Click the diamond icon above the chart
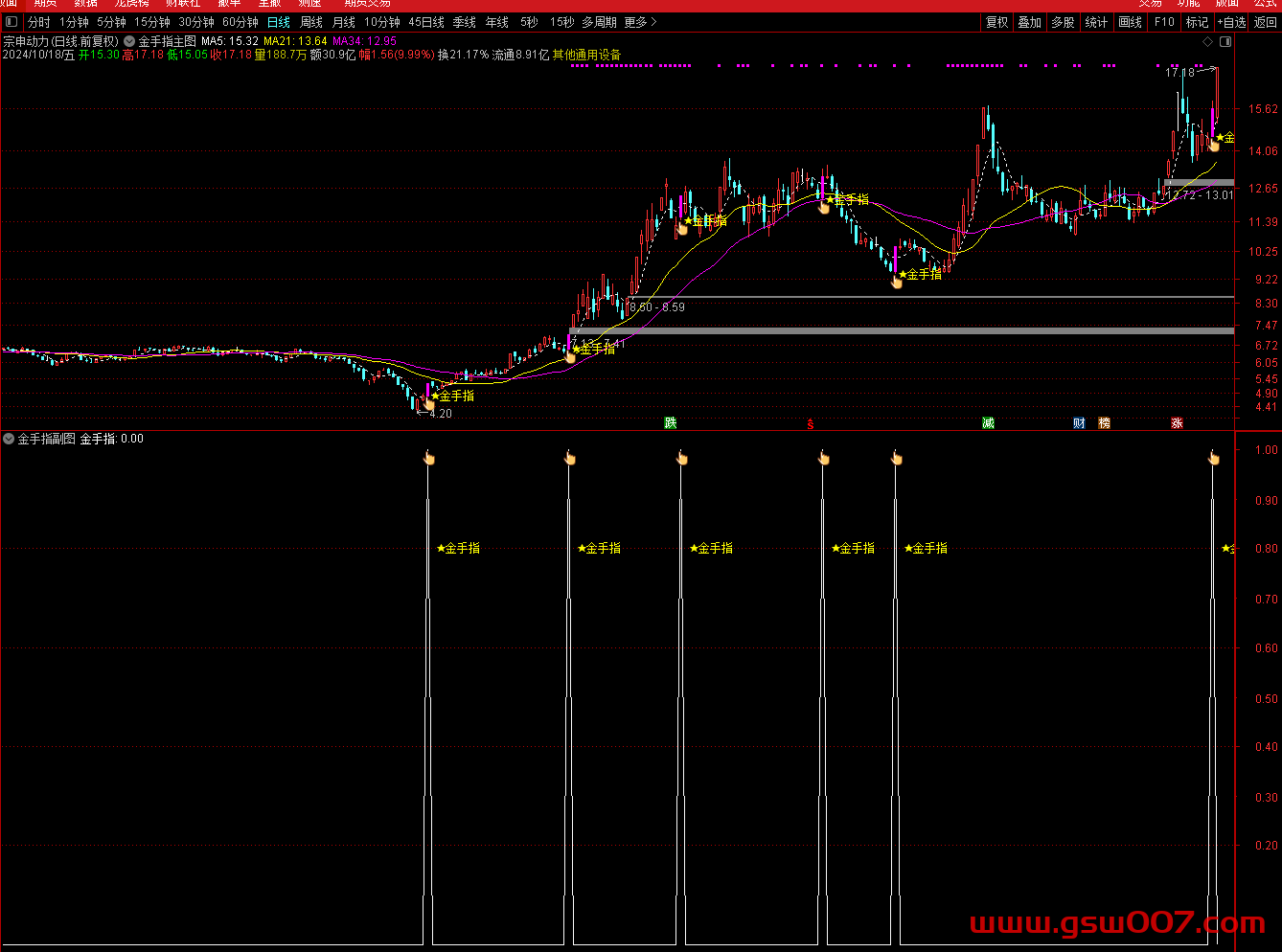The image size is (1282, 952). [1207, 42]
